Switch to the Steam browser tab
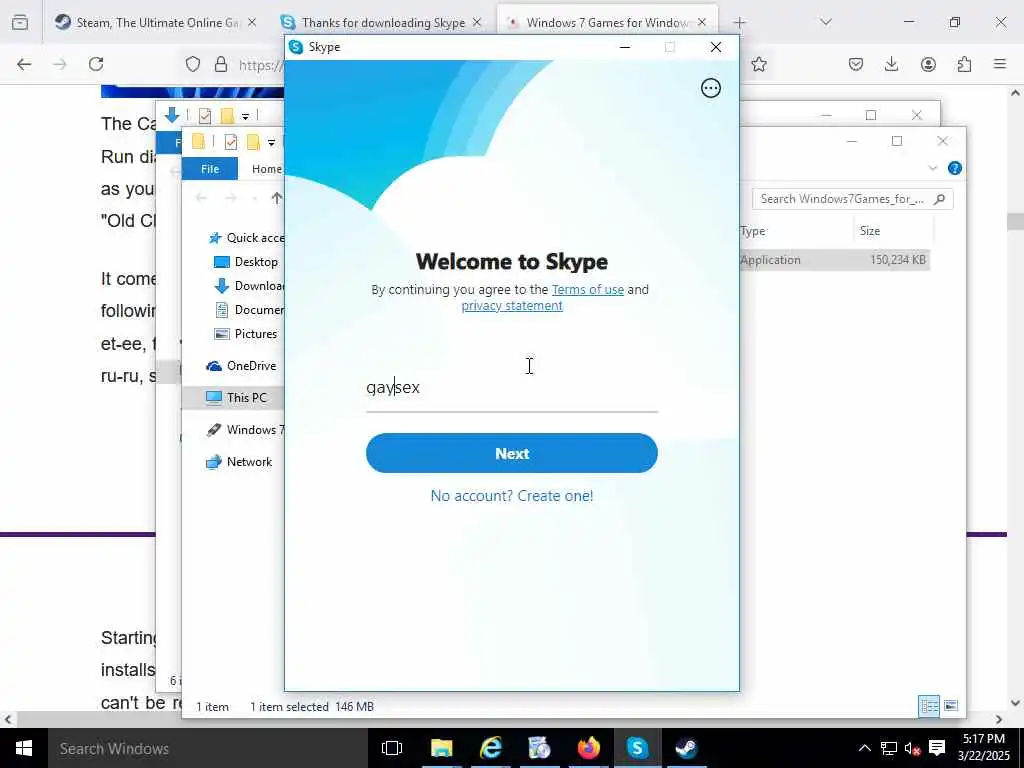This screenshot has width=1024, height=768. [155, 23]
